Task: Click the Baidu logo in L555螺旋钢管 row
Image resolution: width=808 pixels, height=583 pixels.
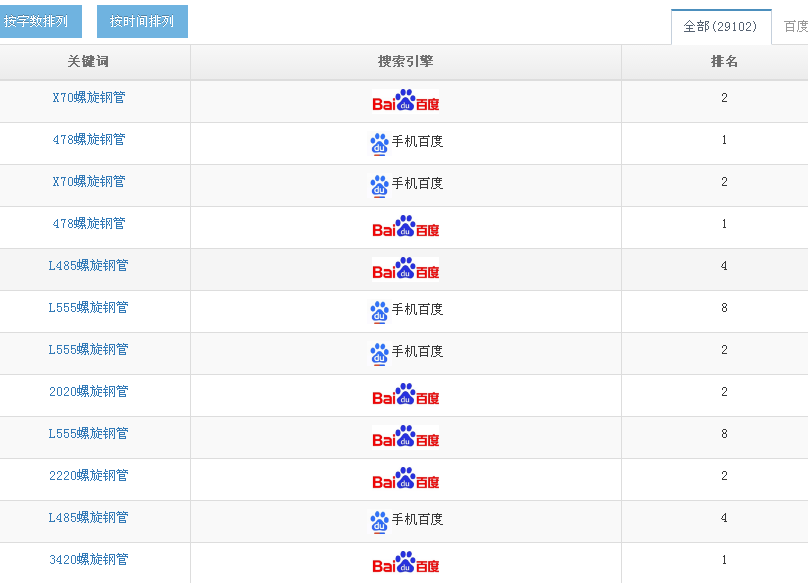Action: 405,437
